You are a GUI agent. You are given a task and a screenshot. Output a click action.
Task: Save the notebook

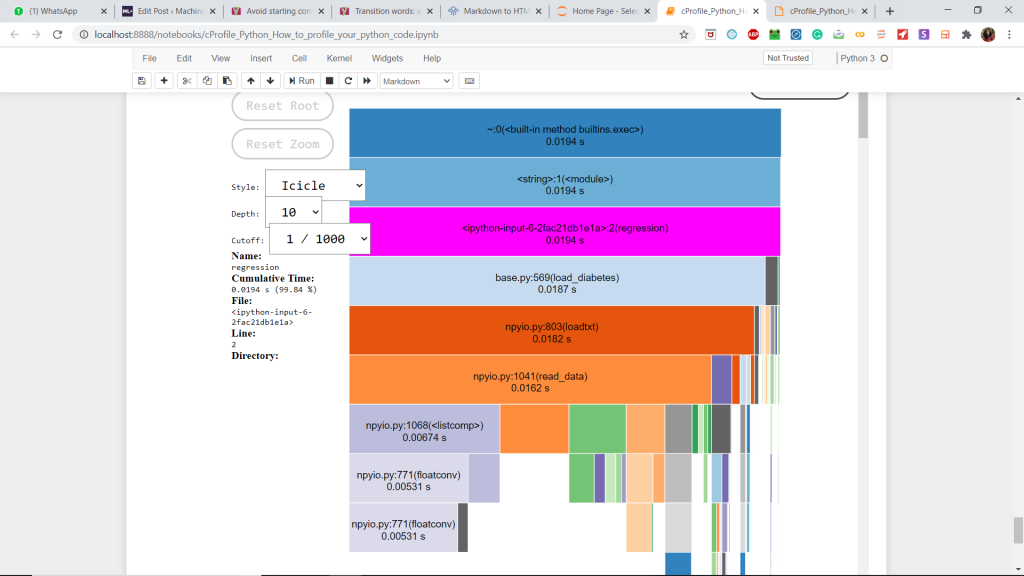141,80
